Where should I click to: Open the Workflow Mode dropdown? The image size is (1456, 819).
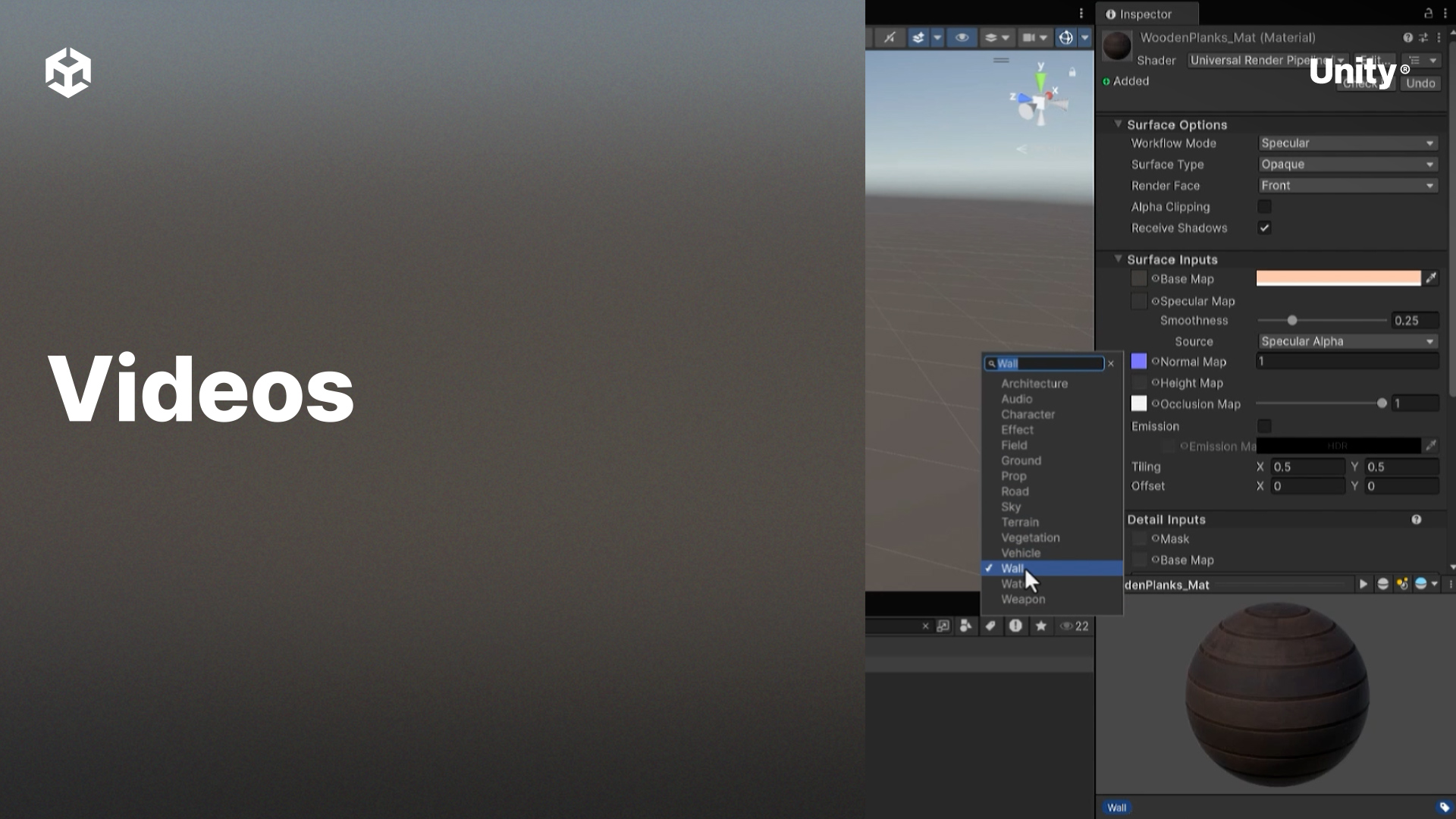click(1347, 143)
